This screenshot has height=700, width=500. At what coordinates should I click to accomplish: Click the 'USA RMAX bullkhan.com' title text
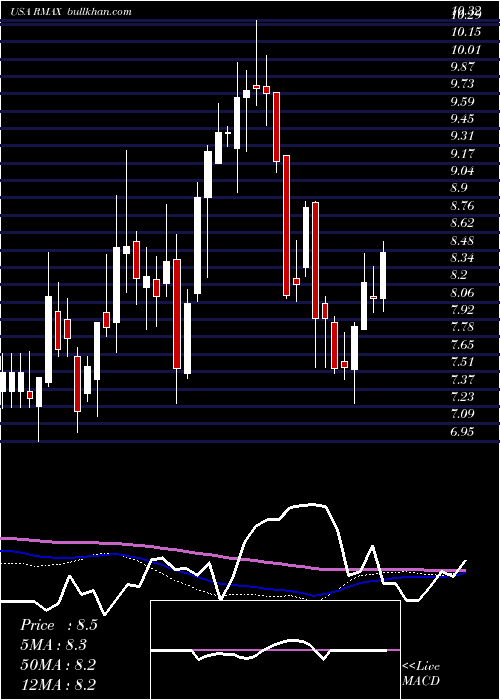(x=71, y=12)
